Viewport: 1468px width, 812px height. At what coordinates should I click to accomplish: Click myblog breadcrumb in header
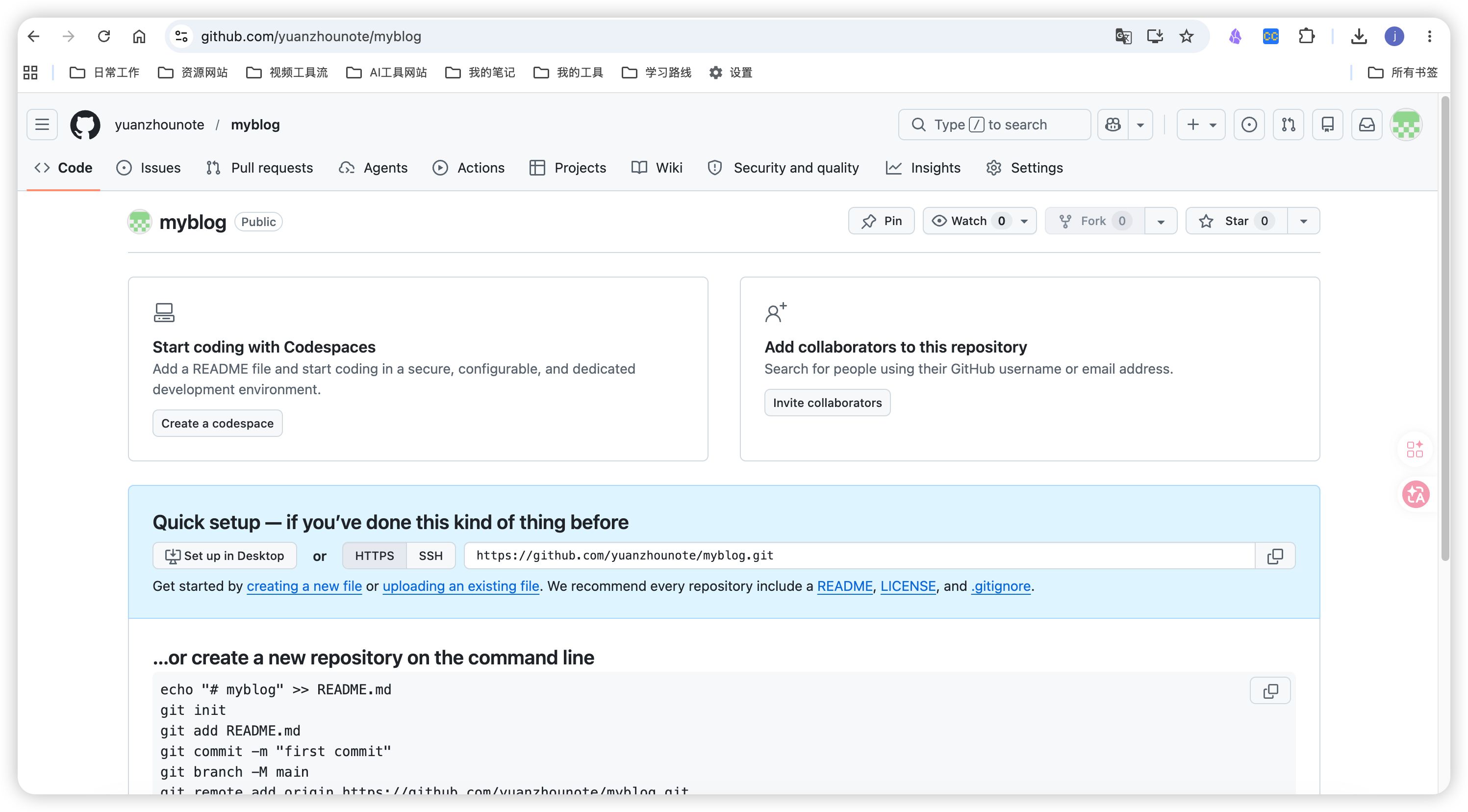pyautogui.click(x=255, y=124)
